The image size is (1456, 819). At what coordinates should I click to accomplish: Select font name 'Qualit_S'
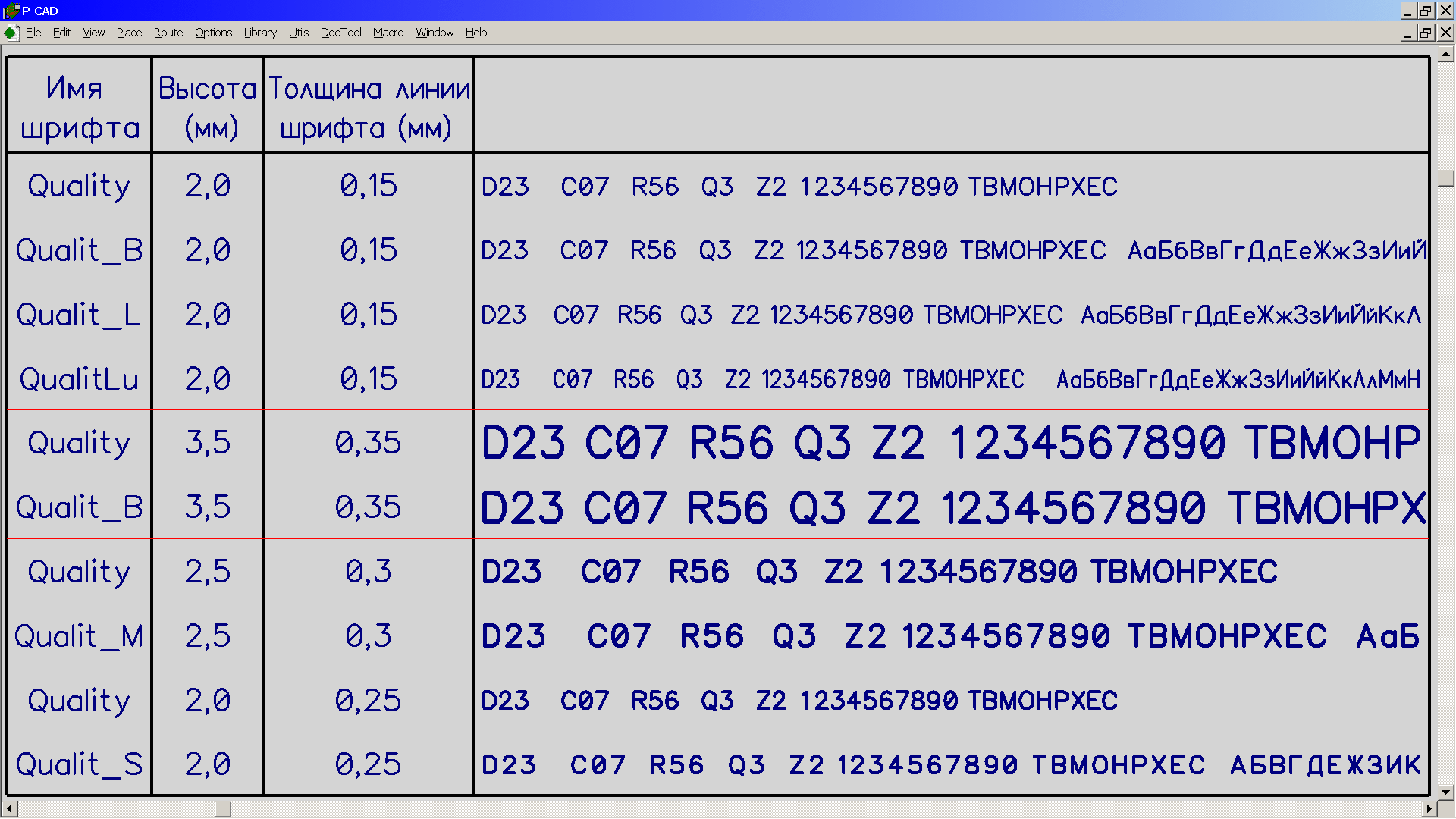[79, 764]
